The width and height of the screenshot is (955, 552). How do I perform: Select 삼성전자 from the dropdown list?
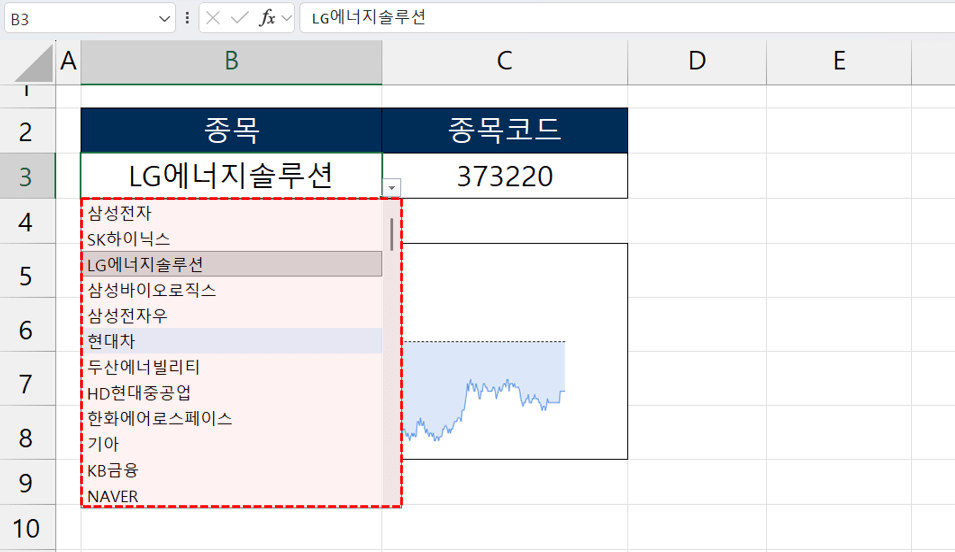tap(232, 213)
